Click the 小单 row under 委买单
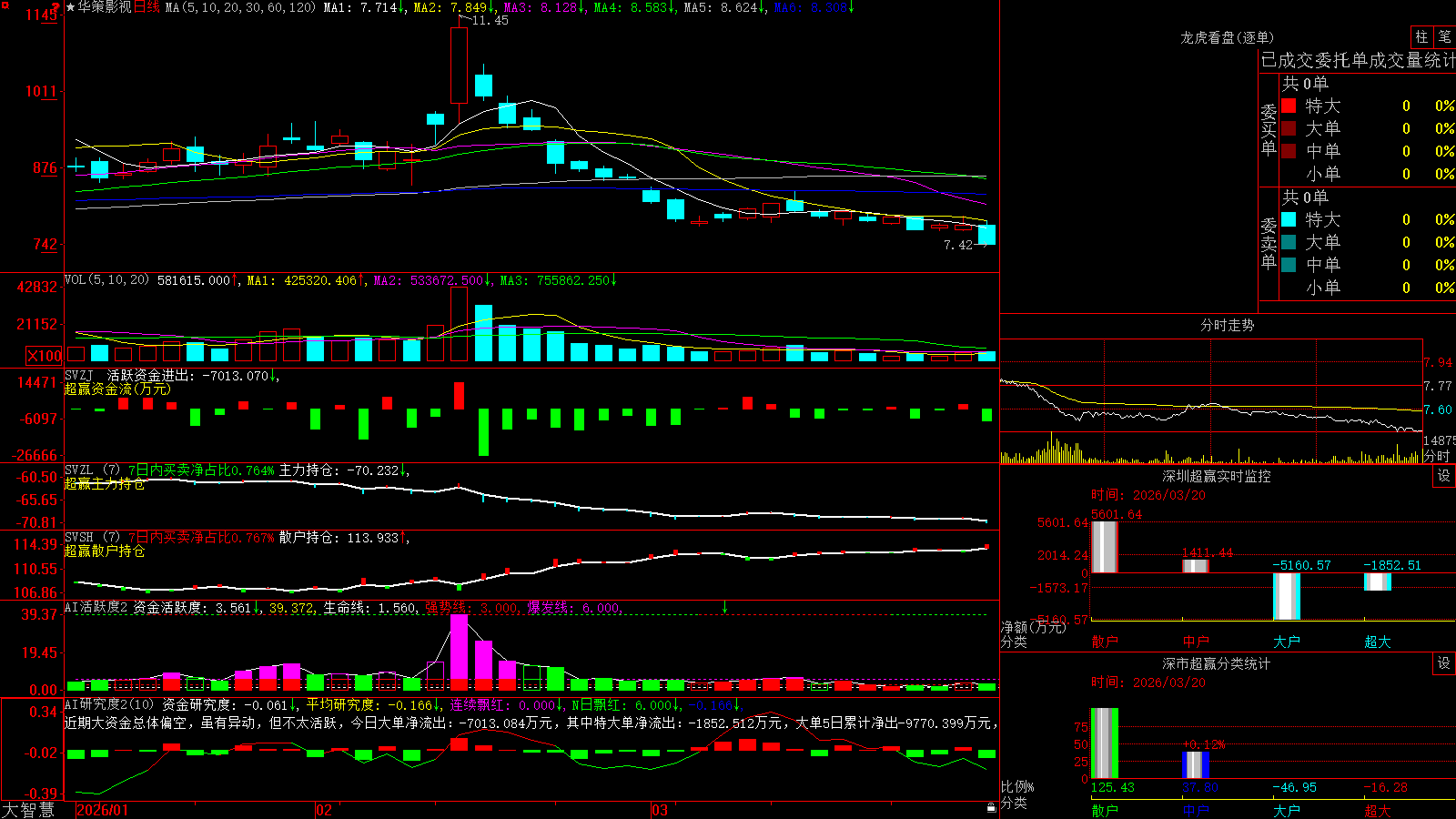 click(x=1368, y=174)
